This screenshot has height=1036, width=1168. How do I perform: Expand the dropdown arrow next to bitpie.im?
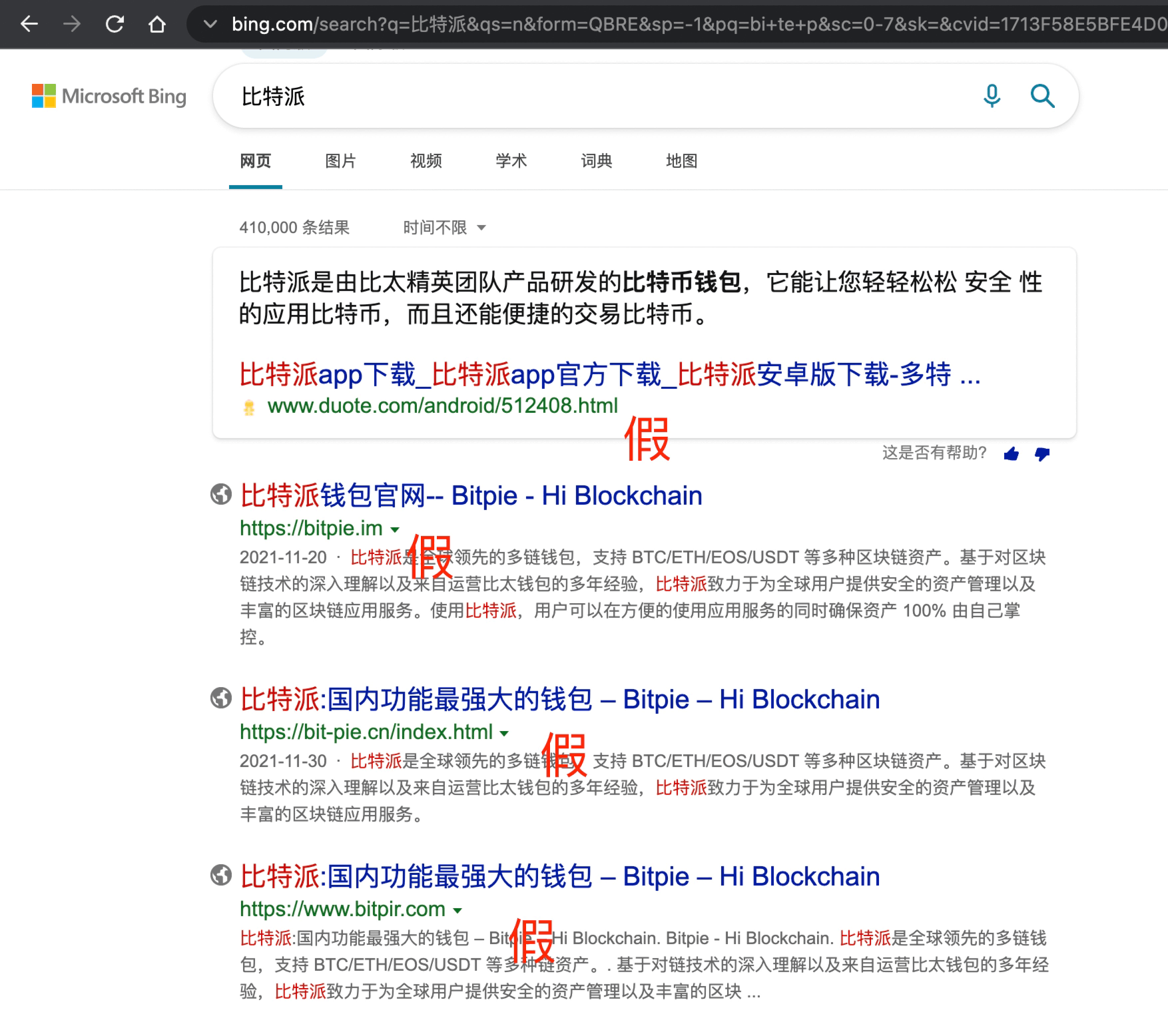[395, 530]
